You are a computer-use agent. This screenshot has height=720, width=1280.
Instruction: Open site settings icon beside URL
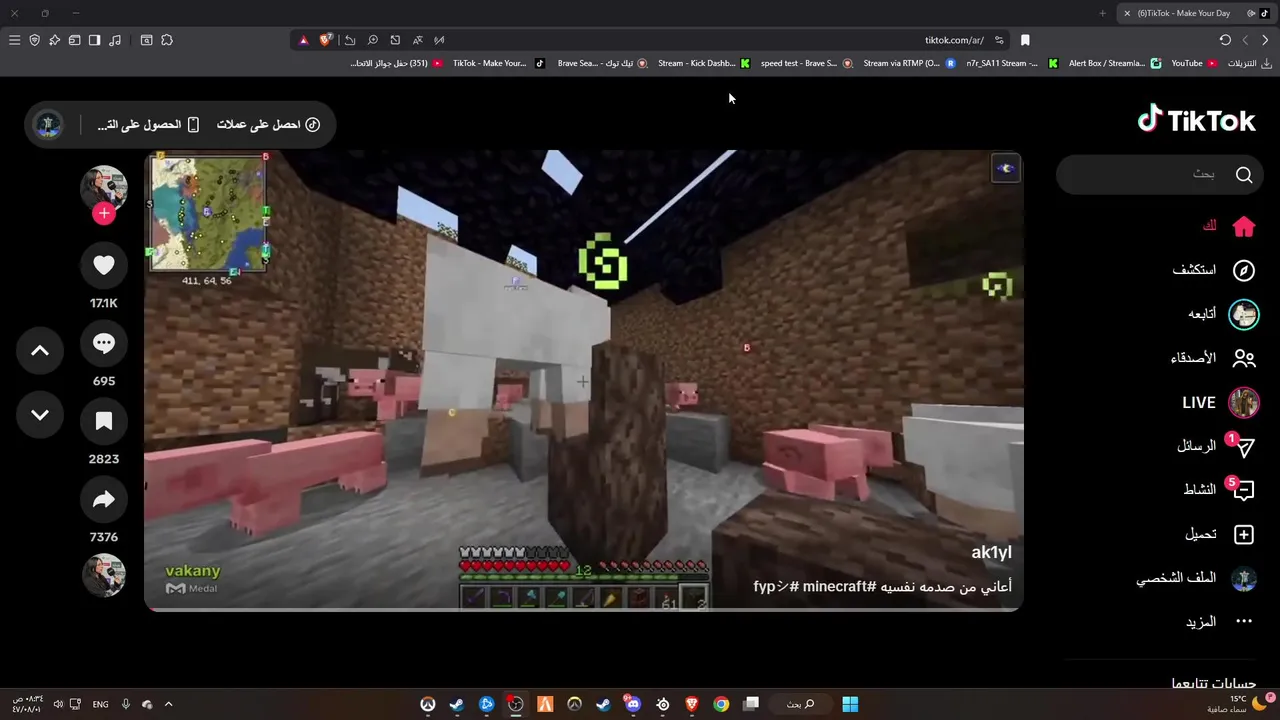998,40
